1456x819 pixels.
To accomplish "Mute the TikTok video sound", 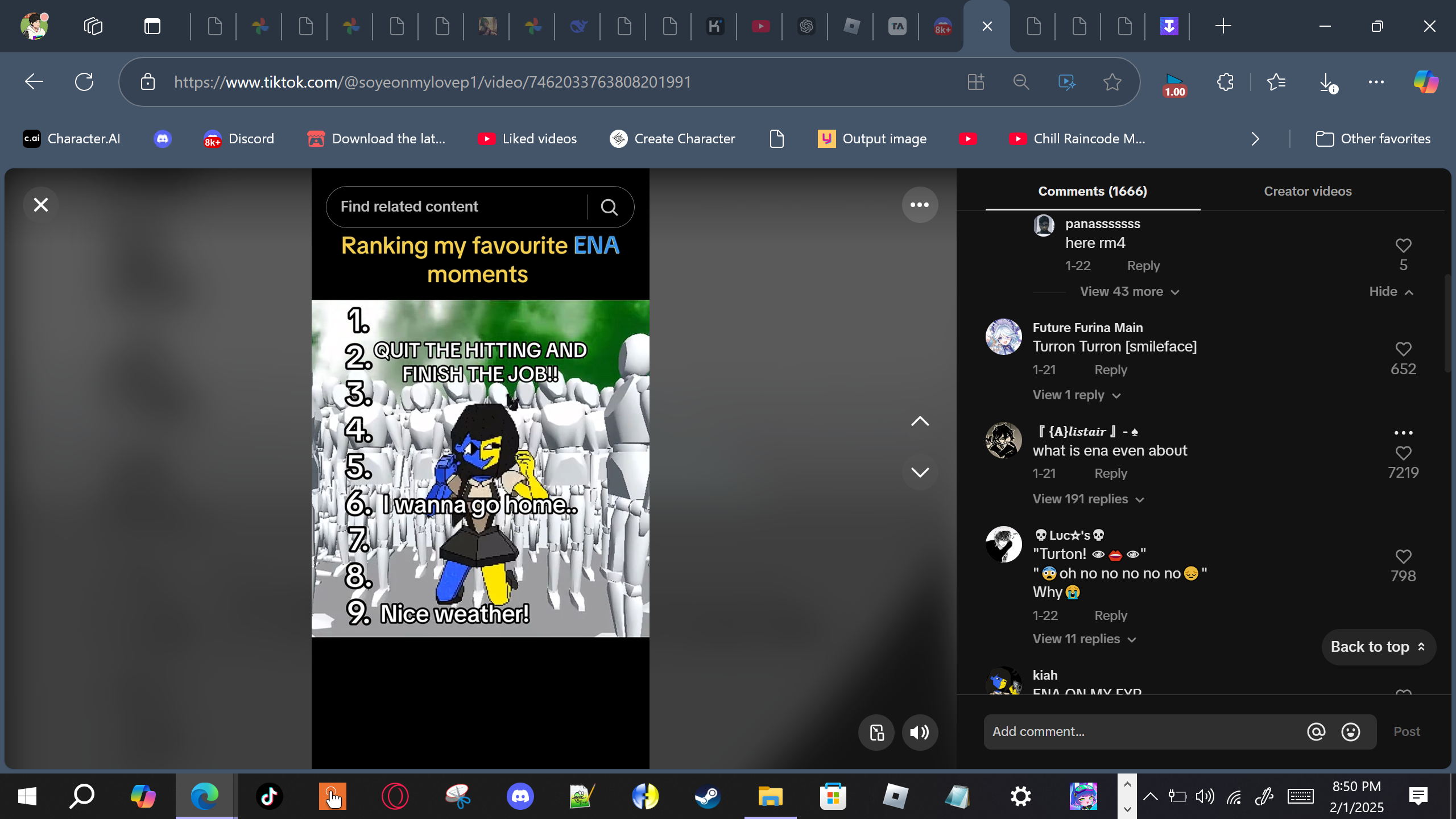I will tap(920, 733).
